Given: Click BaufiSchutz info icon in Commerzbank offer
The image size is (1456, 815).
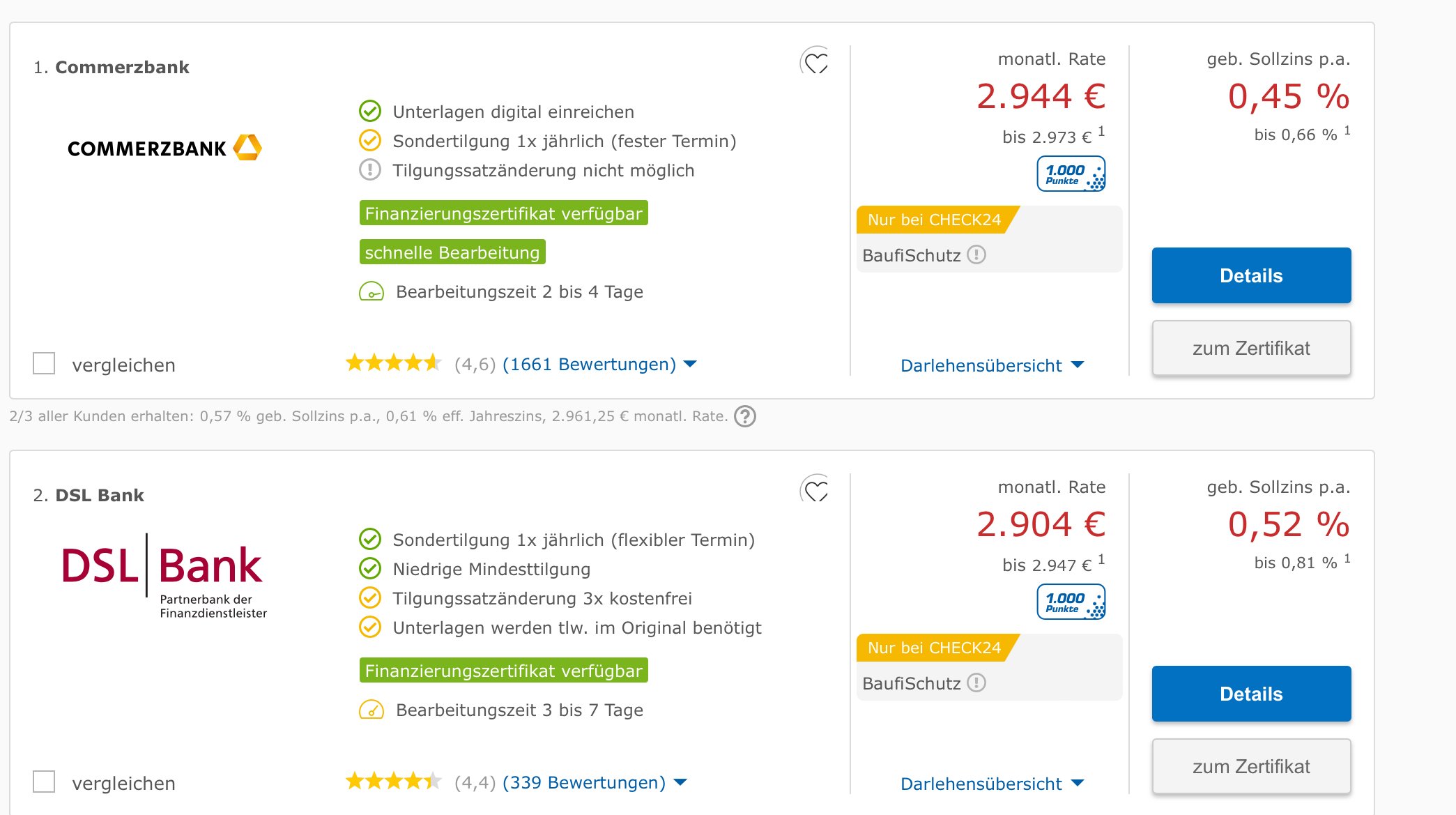Looking at the screenshot, I should tap(976, 255).
